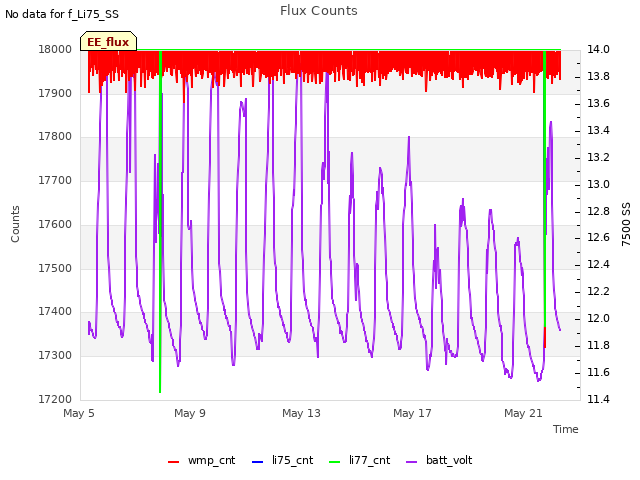Click the 13.0 right axis tick value
Screen dimensions: 640x480
[x=598, y=184]
